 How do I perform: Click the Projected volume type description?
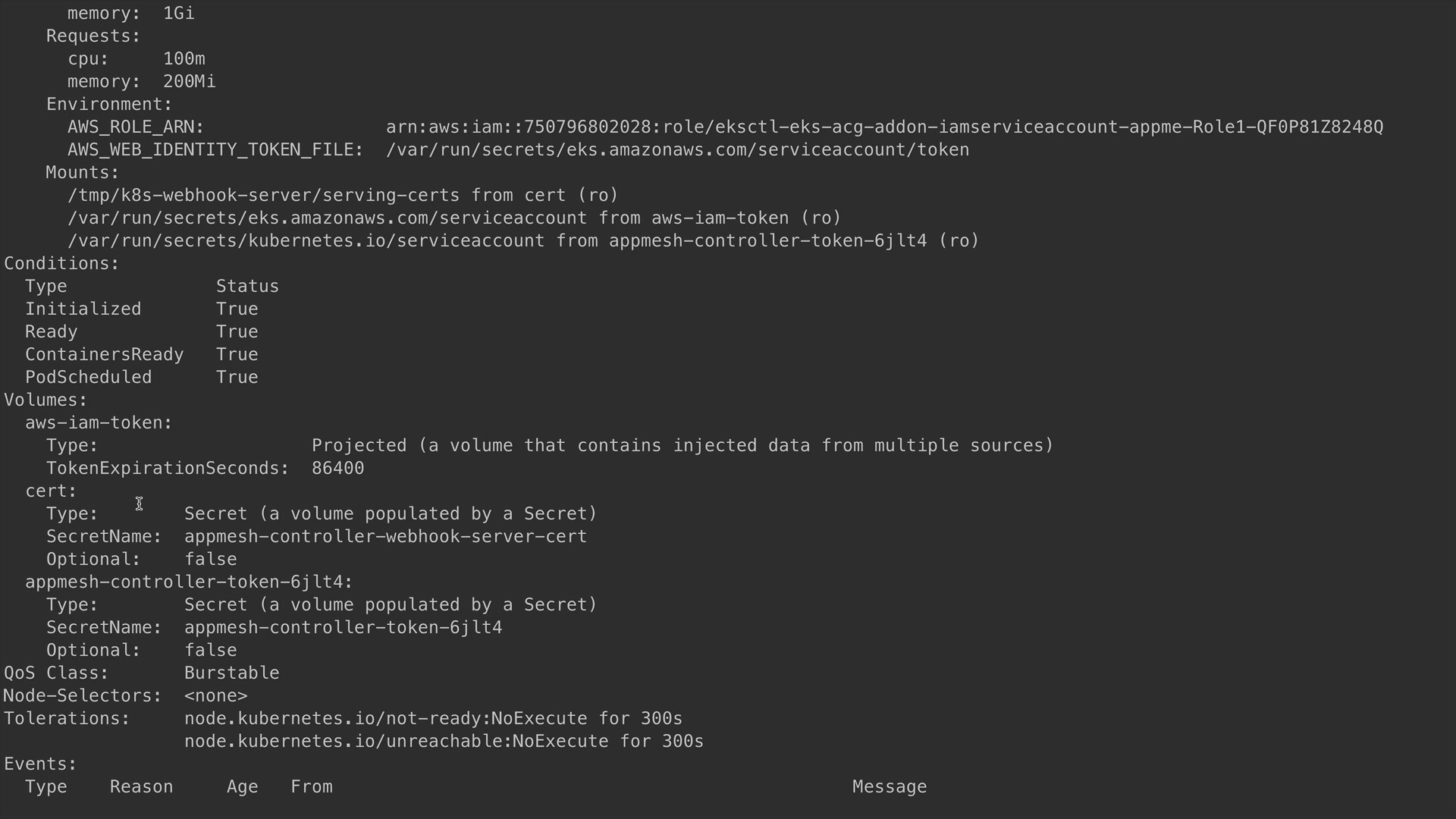click(x=682, y=446)
